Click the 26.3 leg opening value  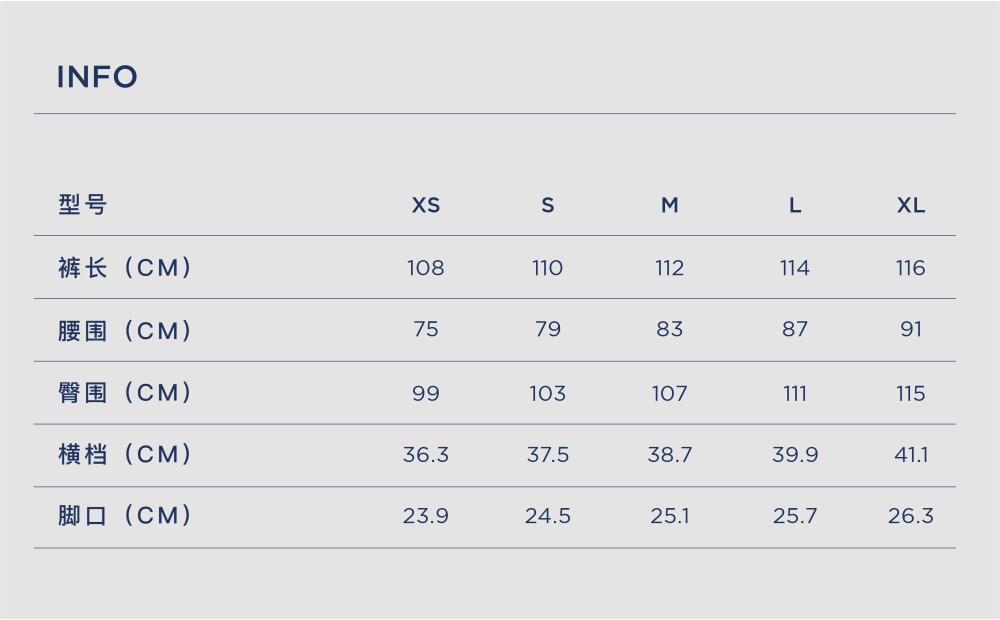click(911, 515)
